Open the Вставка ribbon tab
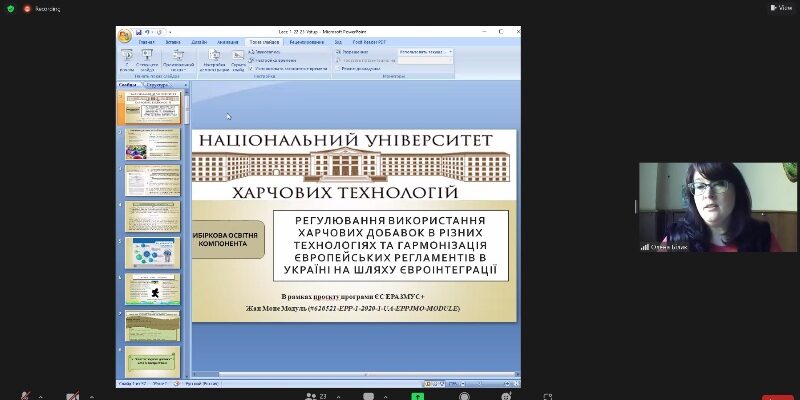The image size is (800, 400). 173,42
